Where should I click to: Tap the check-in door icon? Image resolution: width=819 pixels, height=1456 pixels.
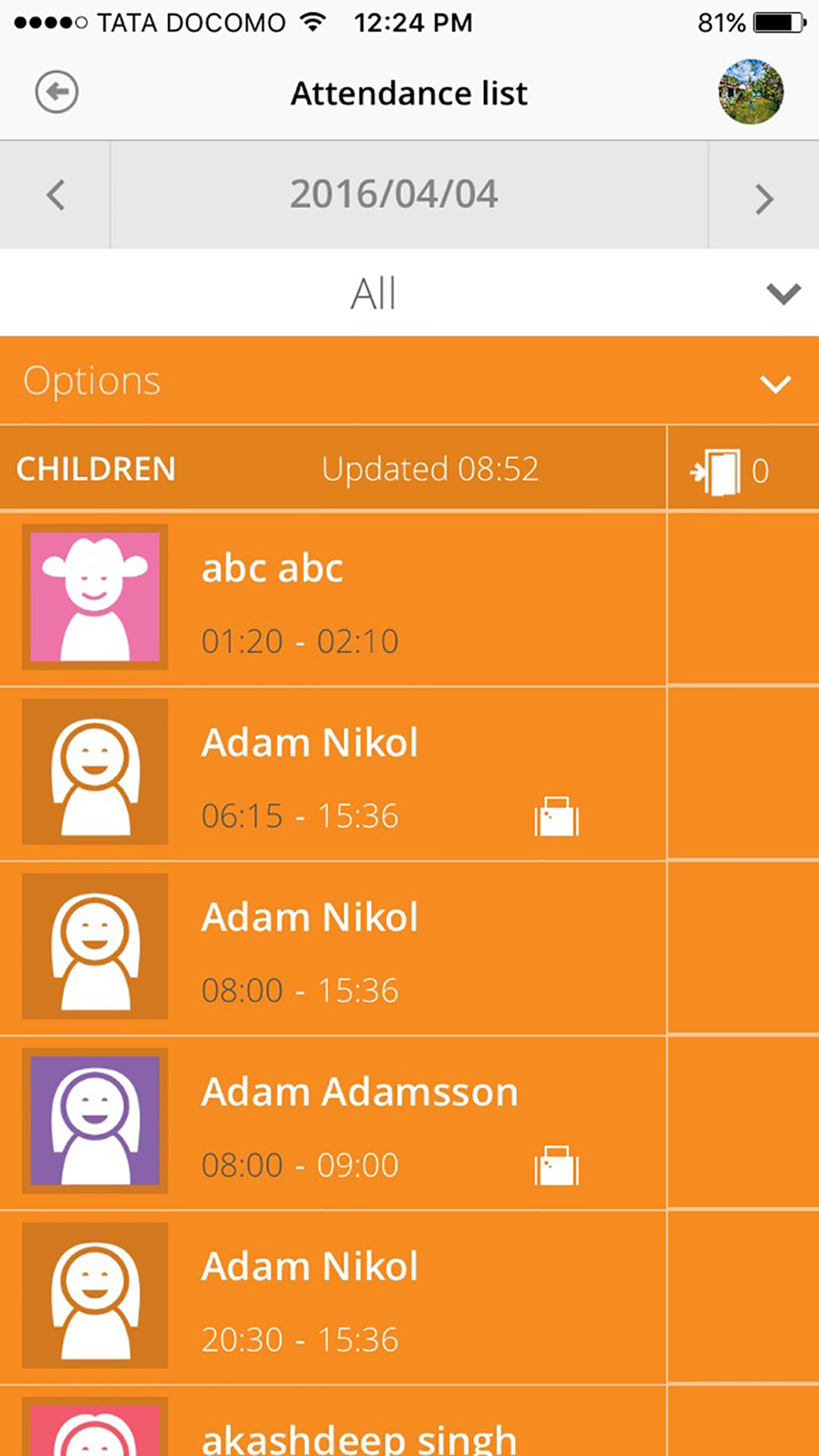click(x=716, y=472)
